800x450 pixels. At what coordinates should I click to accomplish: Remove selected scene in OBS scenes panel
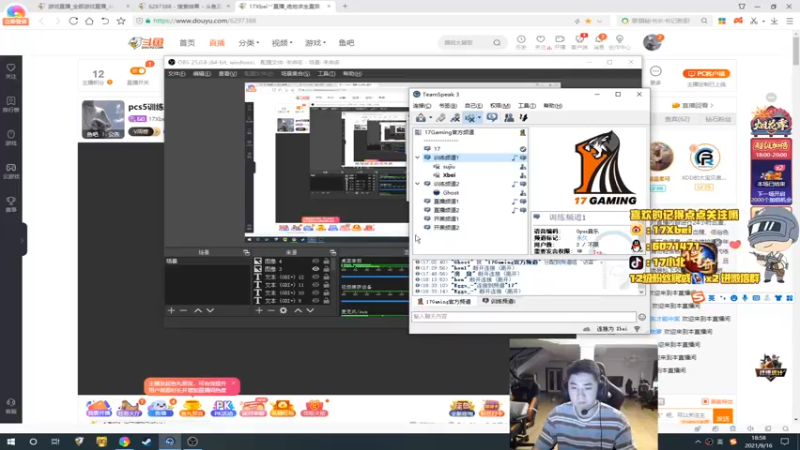pyautogui.click(x=183, y=310)
